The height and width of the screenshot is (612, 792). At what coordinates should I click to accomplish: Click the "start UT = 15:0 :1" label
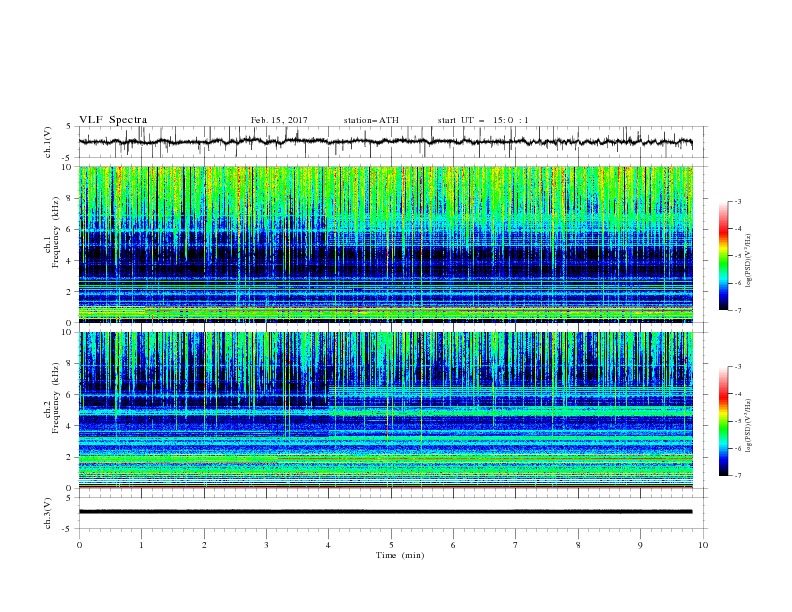coord(483,120)
